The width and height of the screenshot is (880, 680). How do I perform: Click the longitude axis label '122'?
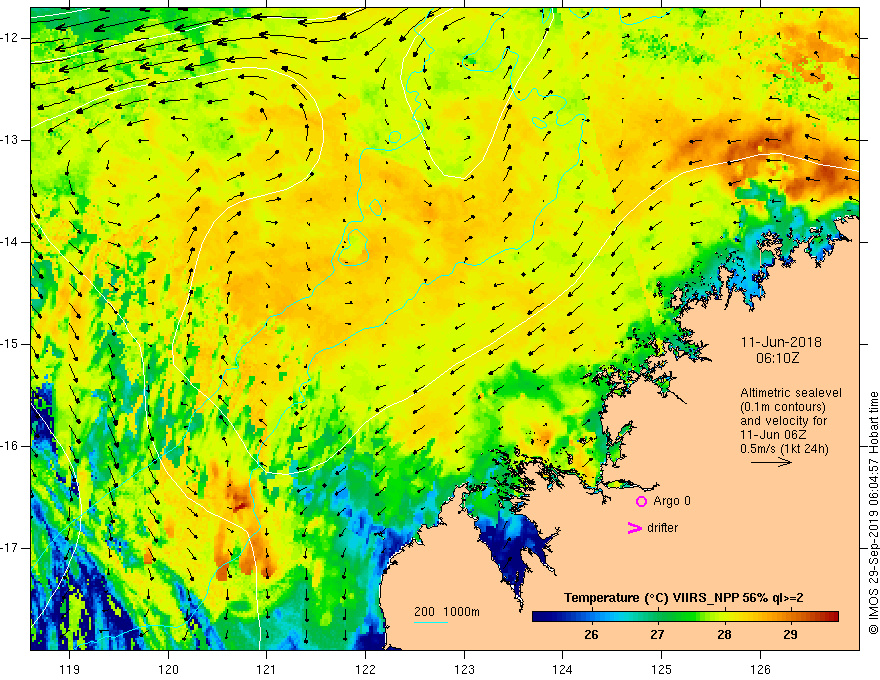pyautogui.click(x=365, y=669)
